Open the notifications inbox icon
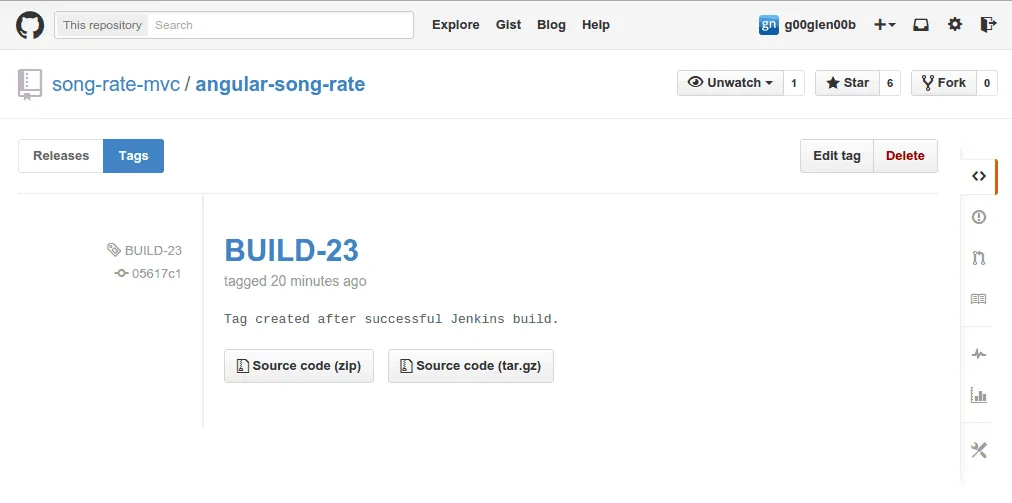1012x503 pixels. point(921,25)
